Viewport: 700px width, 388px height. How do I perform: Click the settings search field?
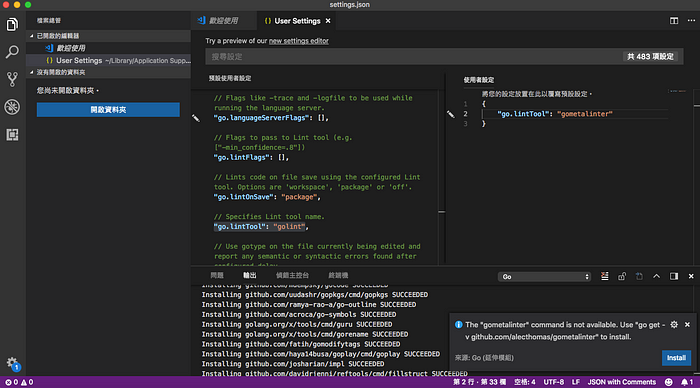click(413, 57)
